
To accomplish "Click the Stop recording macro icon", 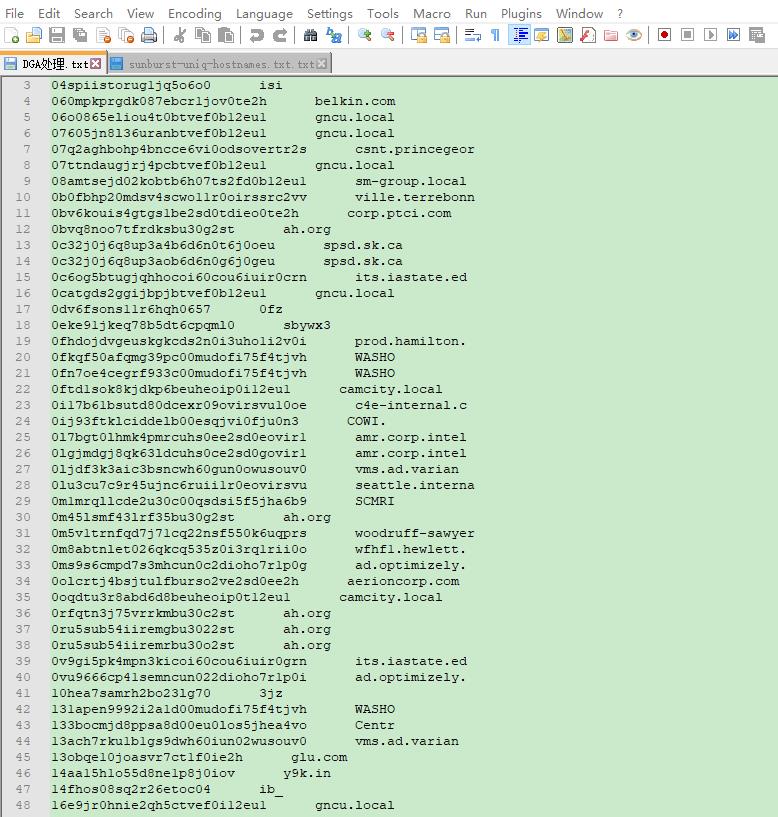I will (x=687, y=35).
